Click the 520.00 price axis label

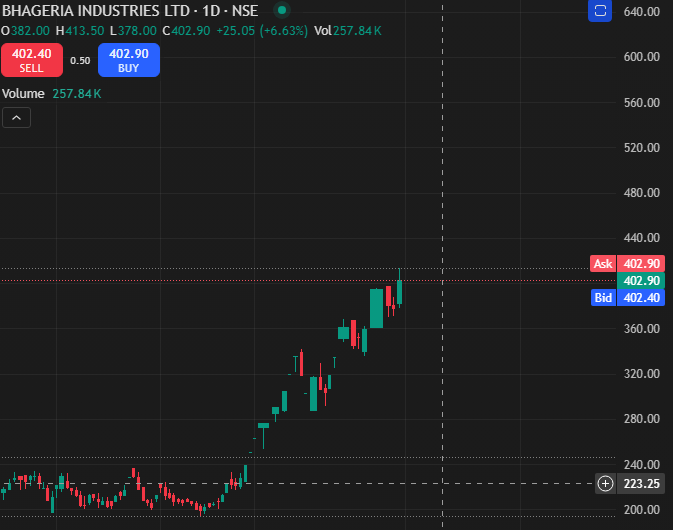click(642, 148)
